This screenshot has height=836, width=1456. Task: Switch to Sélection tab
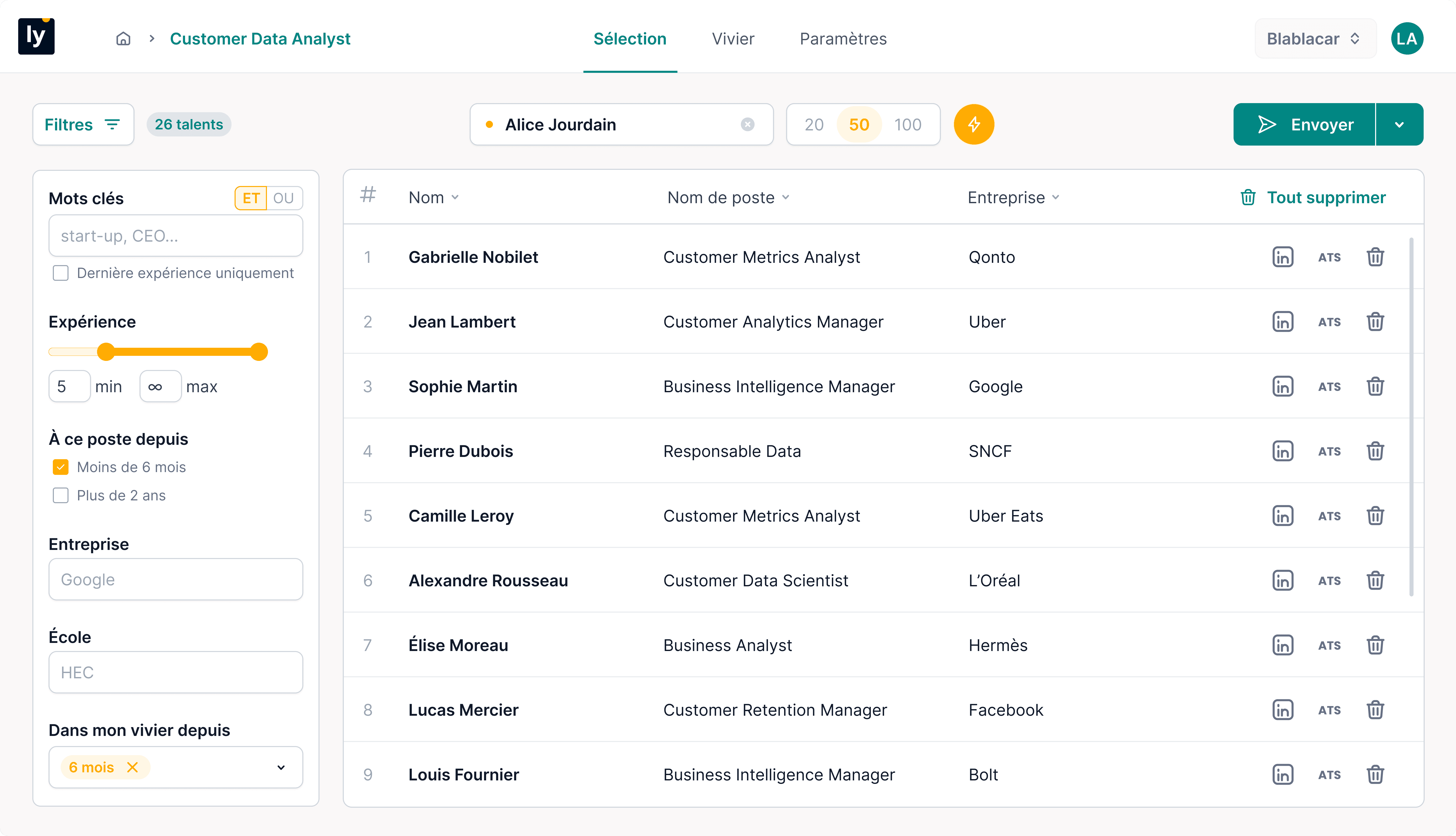point(630,38)
